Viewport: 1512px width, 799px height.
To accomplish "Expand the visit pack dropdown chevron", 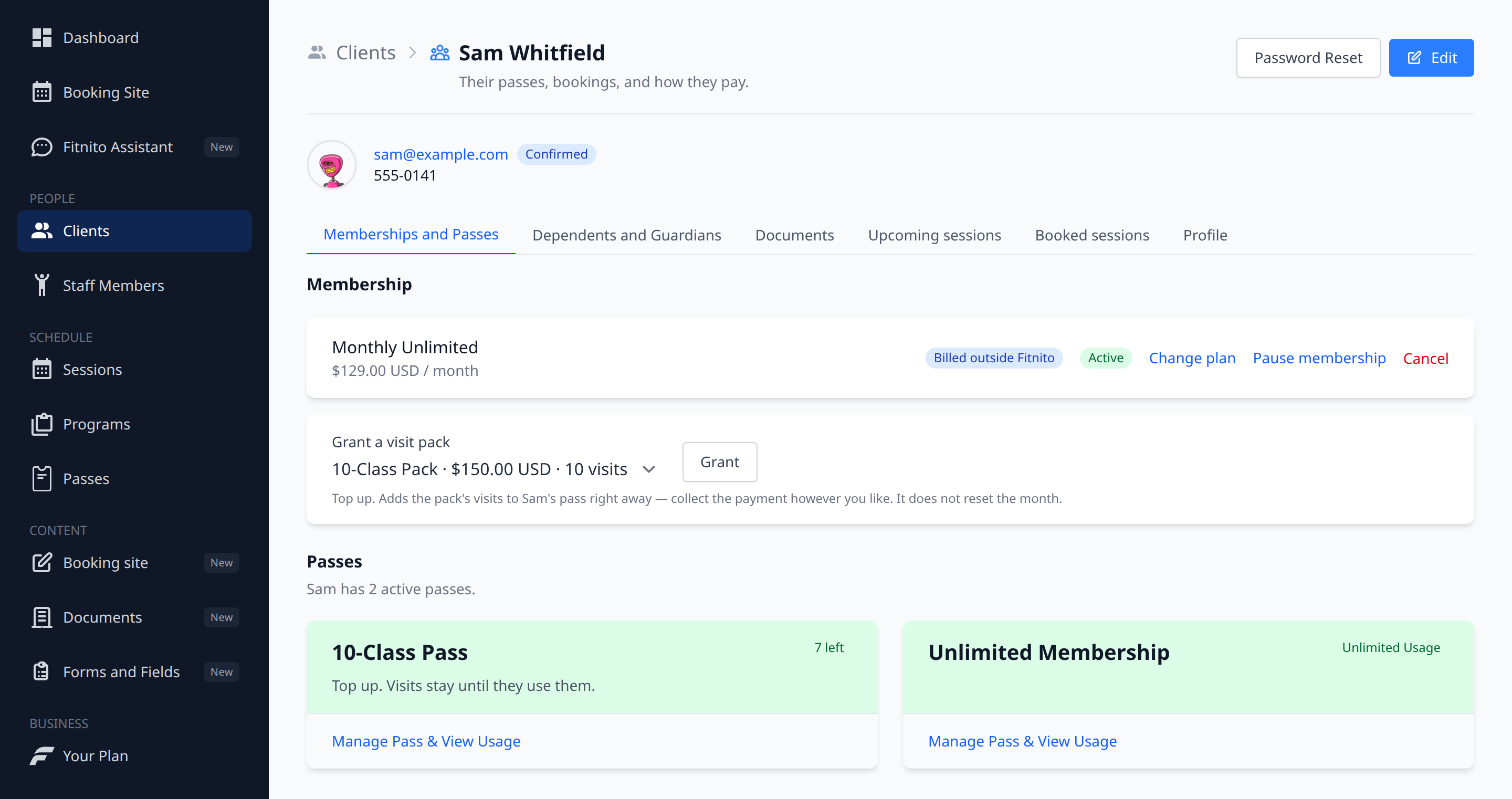I will tap(648, 470).
